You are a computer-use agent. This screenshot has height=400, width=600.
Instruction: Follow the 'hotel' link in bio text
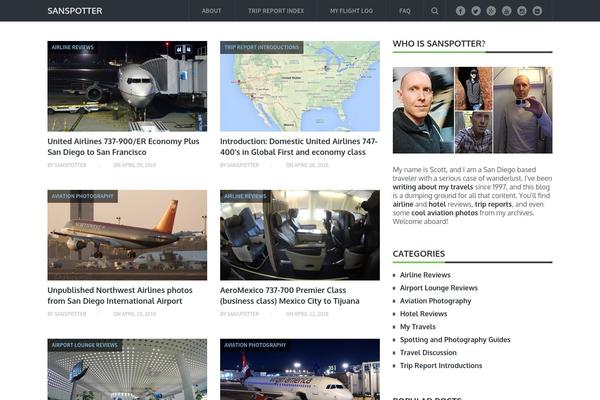click(x=437, y=204)
